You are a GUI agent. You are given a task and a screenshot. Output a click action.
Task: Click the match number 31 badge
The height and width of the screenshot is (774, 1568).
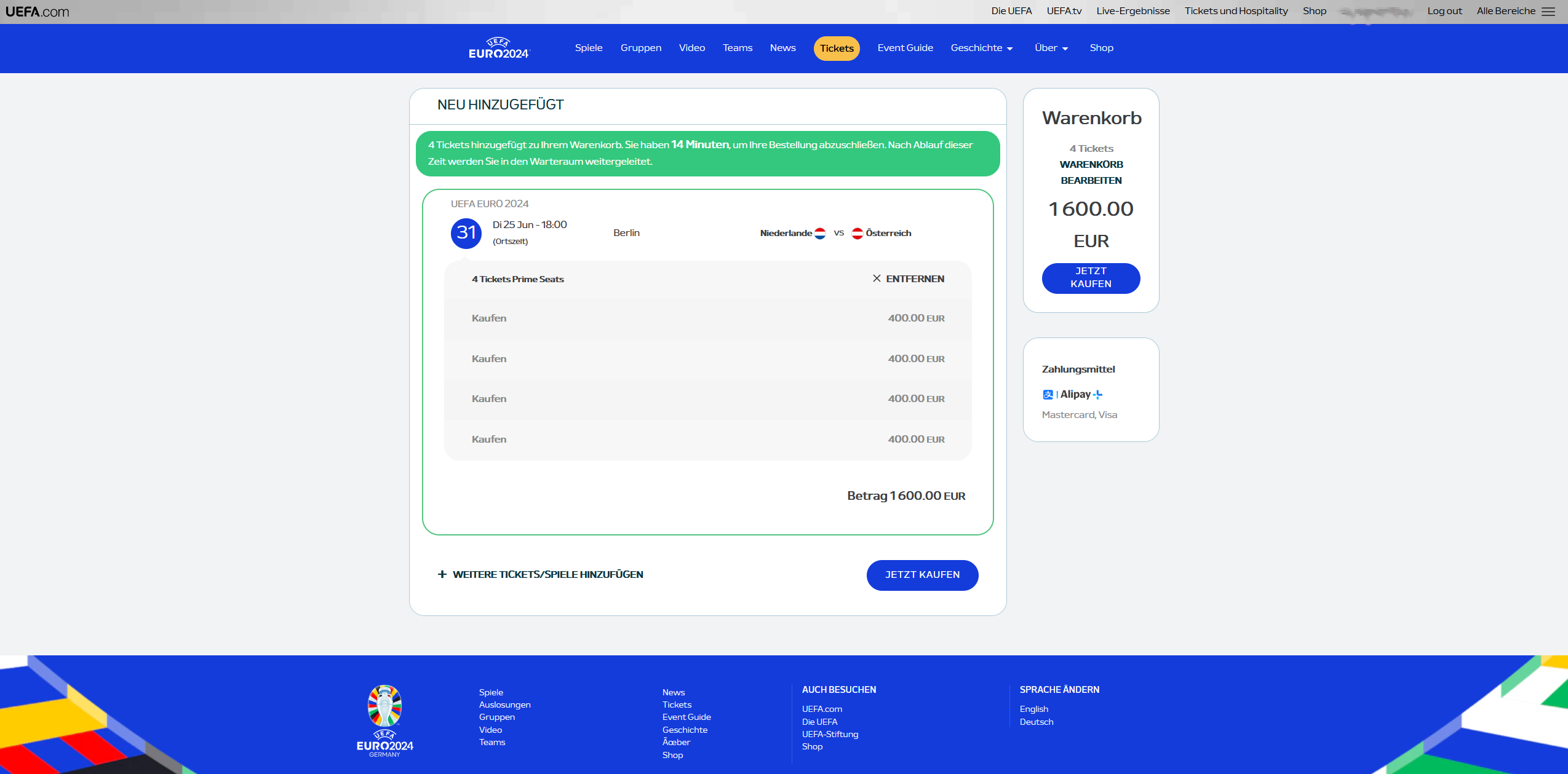click(466, 233)
